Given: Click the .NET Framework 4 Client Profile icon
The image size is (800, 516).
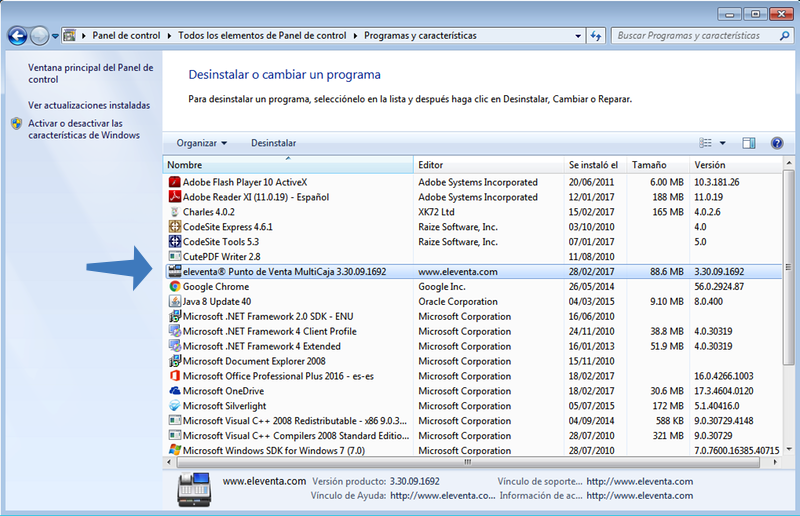Looking at the screenshot, I should (x=174, y=331).
